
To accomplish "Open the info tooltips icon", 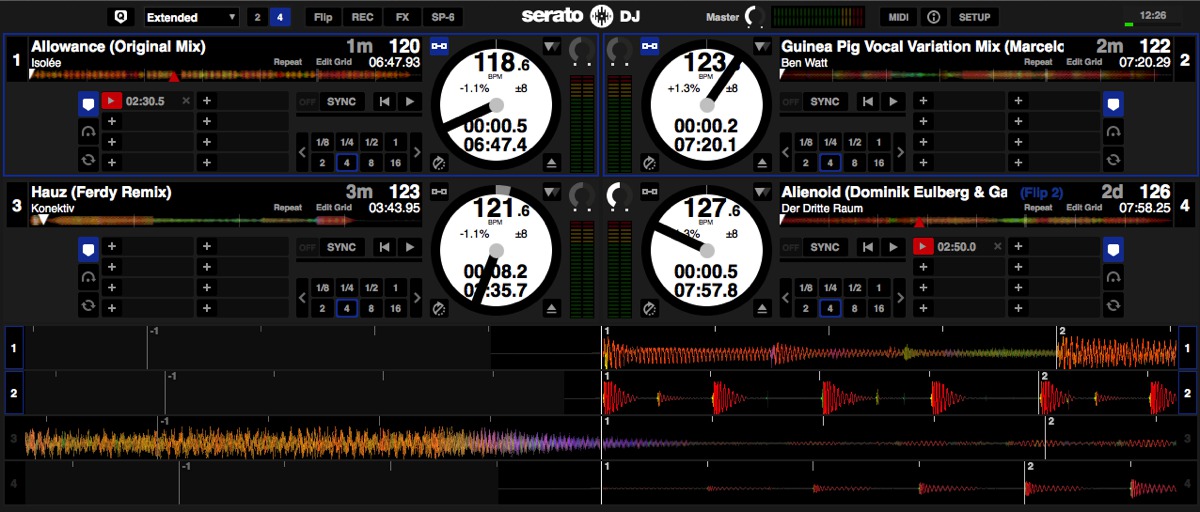I will [933, 17].
